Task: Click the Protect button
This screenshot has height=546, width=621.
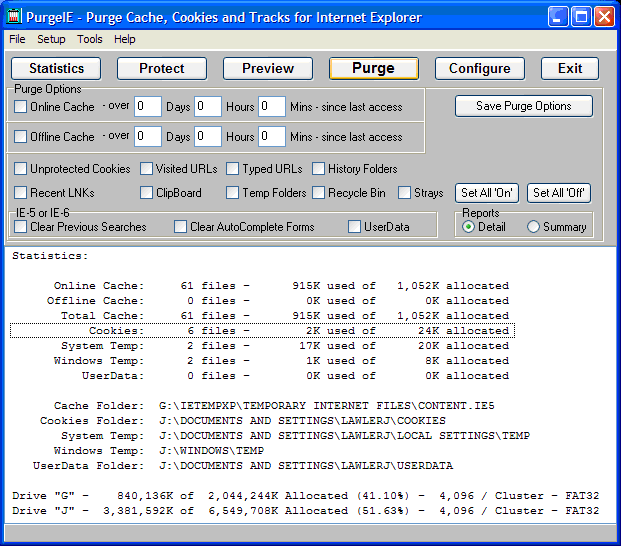Action: (x=162, y=68)
